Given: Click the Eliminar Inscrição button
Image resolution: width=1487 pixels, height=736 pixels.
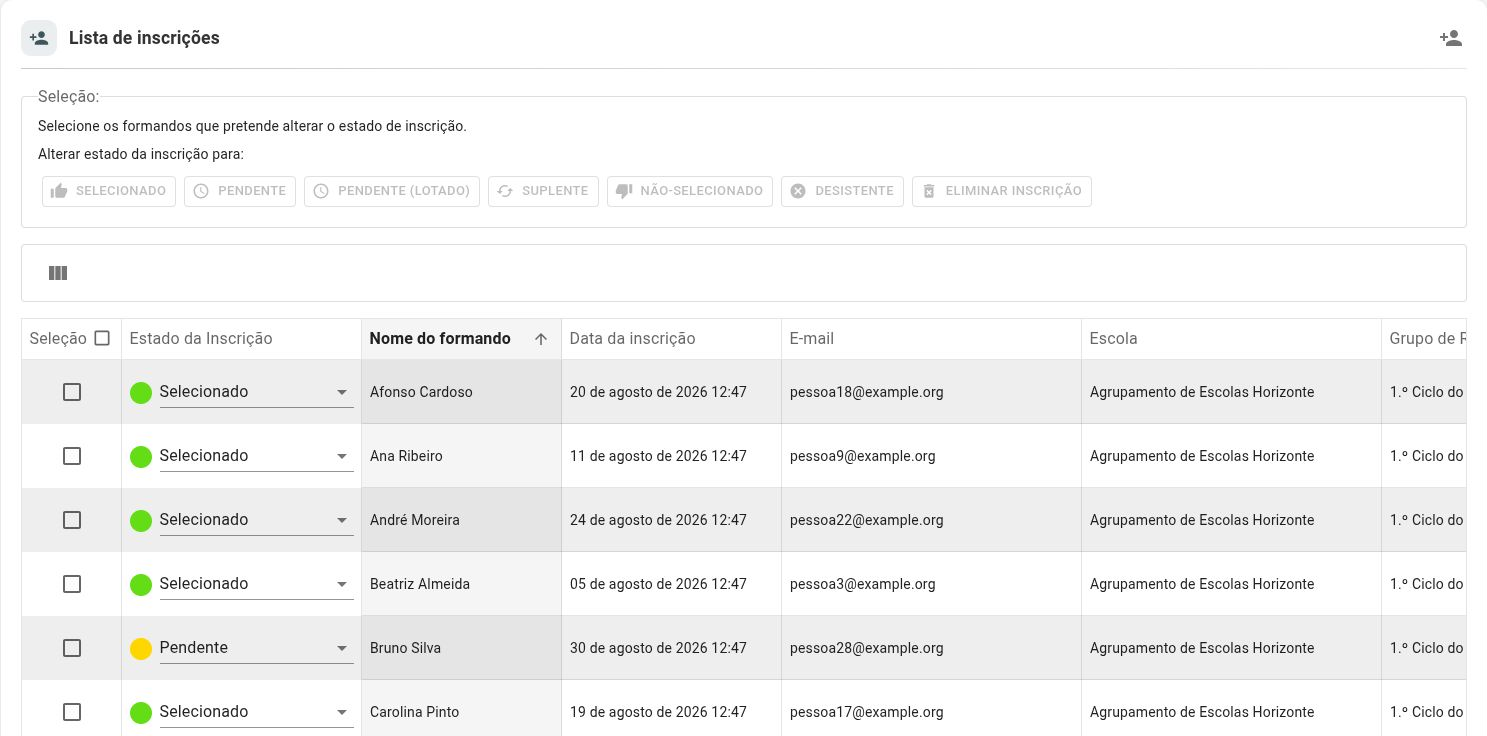Looking at the screenshot, I should (1002, 191).
